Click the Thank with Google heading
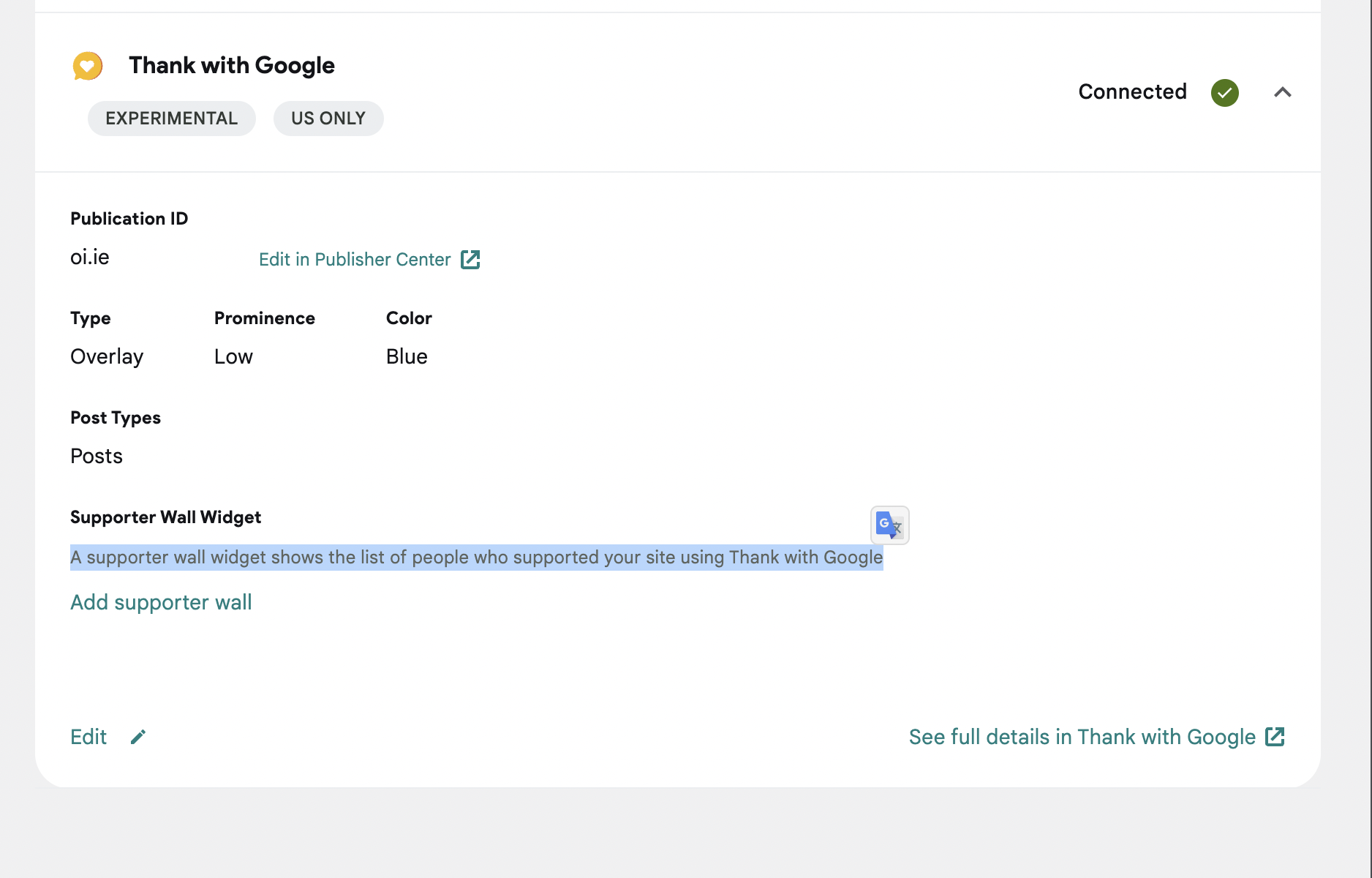 (x=232, y=65)
